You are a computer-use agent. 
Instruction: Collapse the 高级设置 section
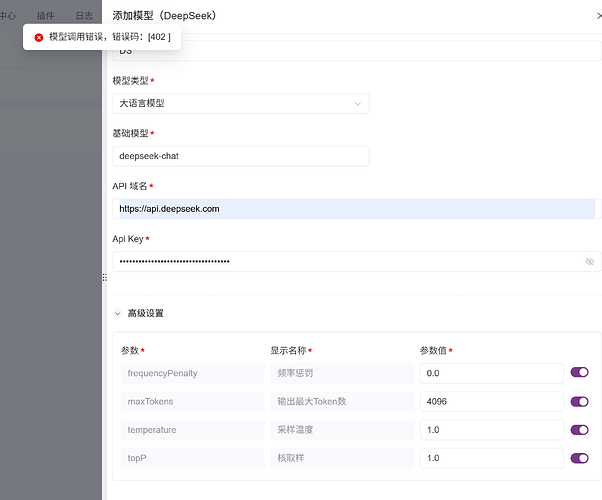pyautogui.click(x=117, y=313)
